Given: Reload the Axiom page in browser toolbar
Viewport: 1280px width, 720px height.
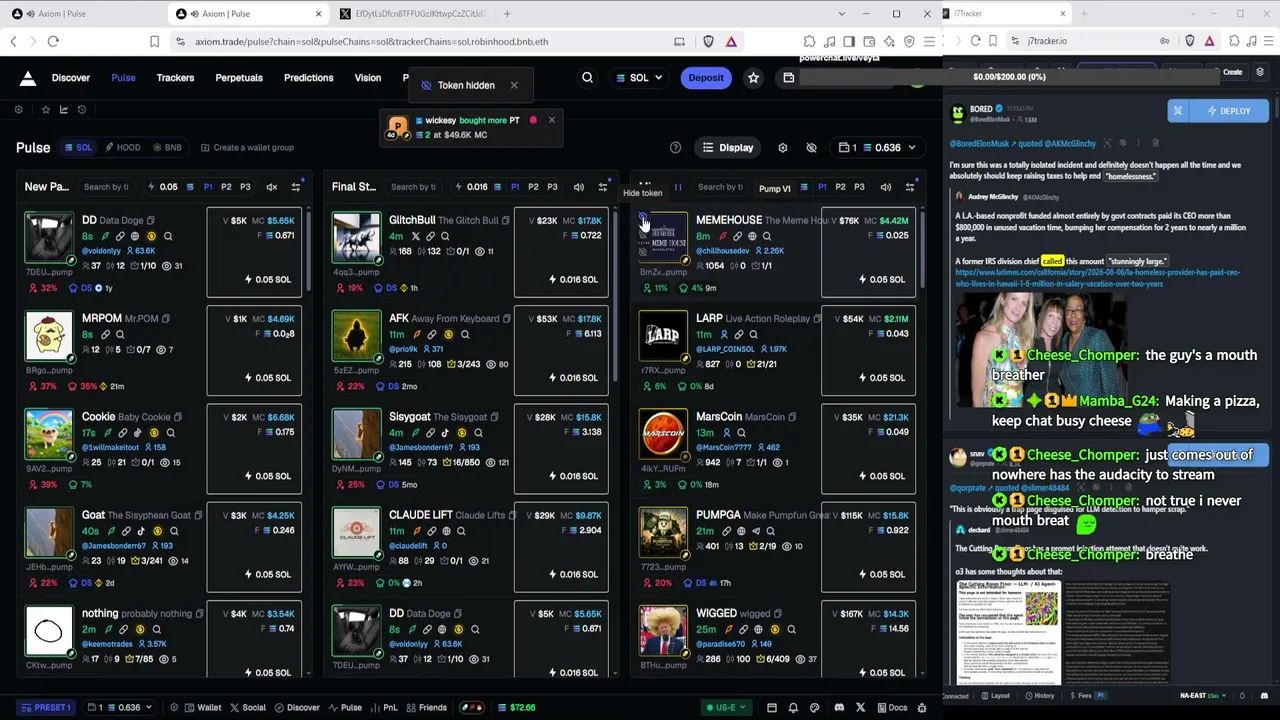Looking at the screenshot, I should pyautogui.click(x=53, y=42).
